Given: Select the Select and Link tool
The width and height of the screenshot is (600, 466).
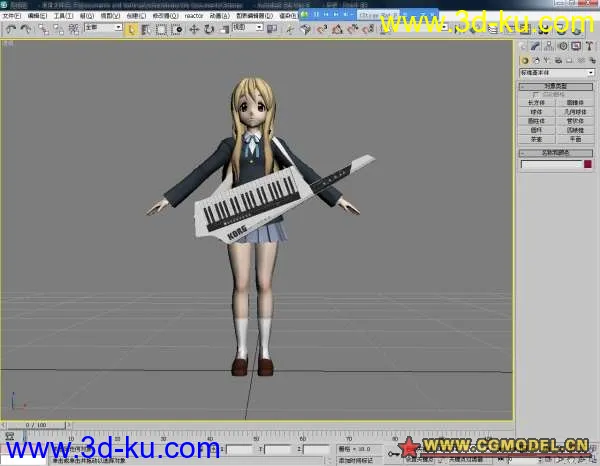Looking at the screenshot, I should click(43, 29).
